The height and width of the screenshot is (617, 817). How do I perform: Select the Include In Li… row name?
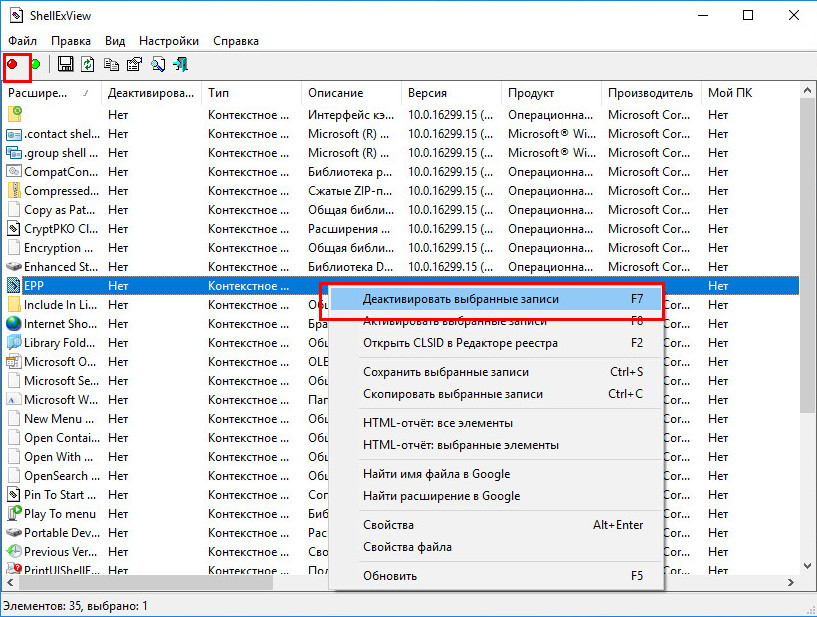point(60,305)
